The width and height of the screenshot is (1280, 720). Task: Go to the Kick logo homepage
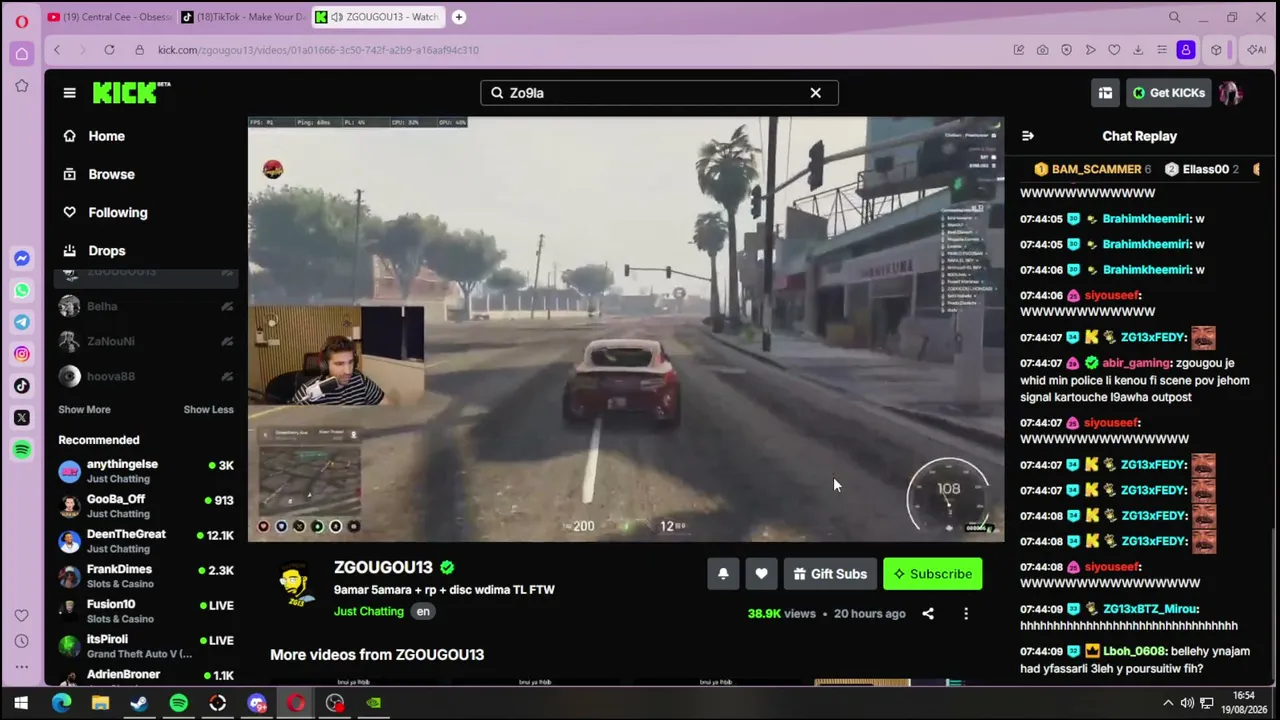pyautogui.click(x=131, y=92)
